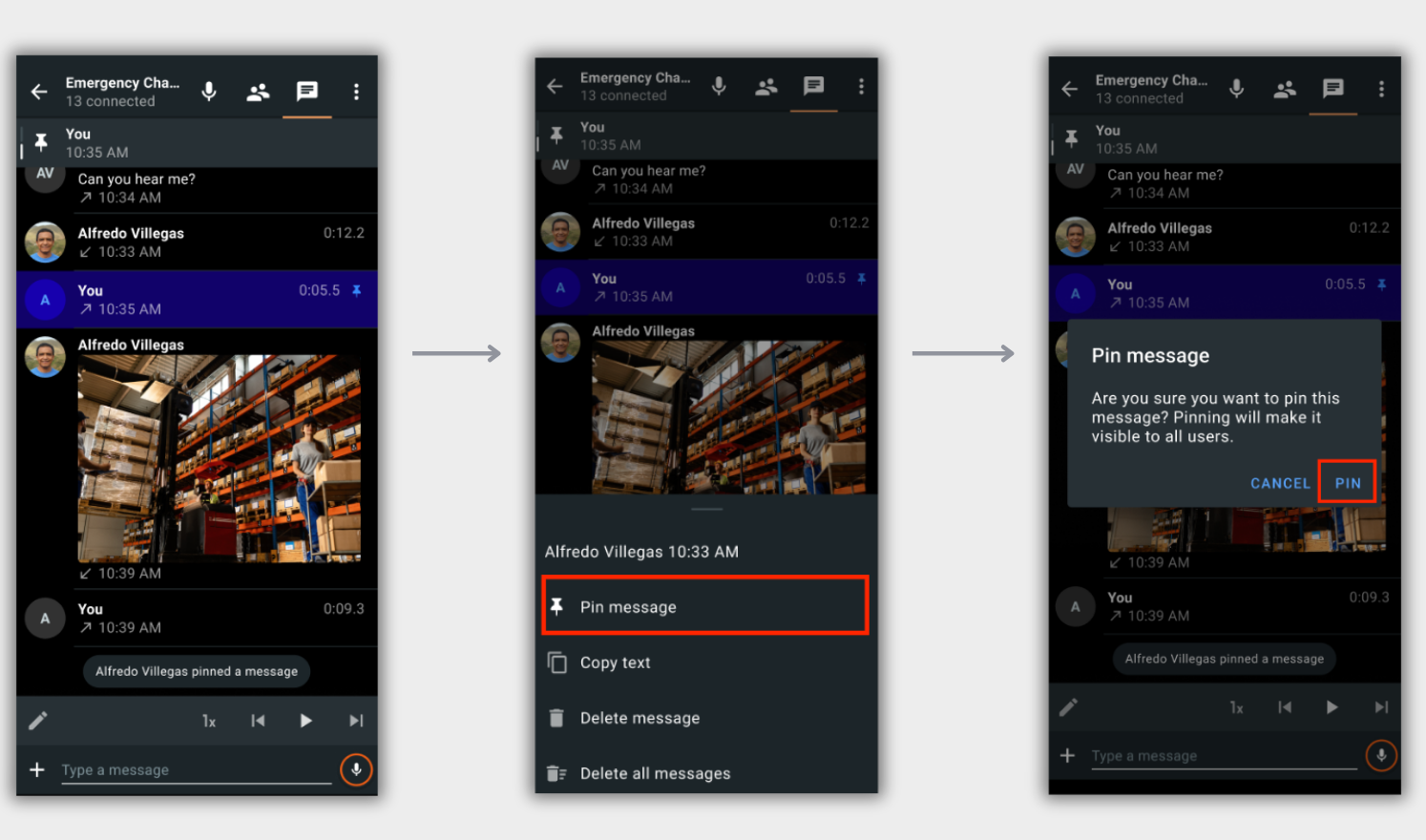Select chat tab icon in middle screen

pos(813,86)
